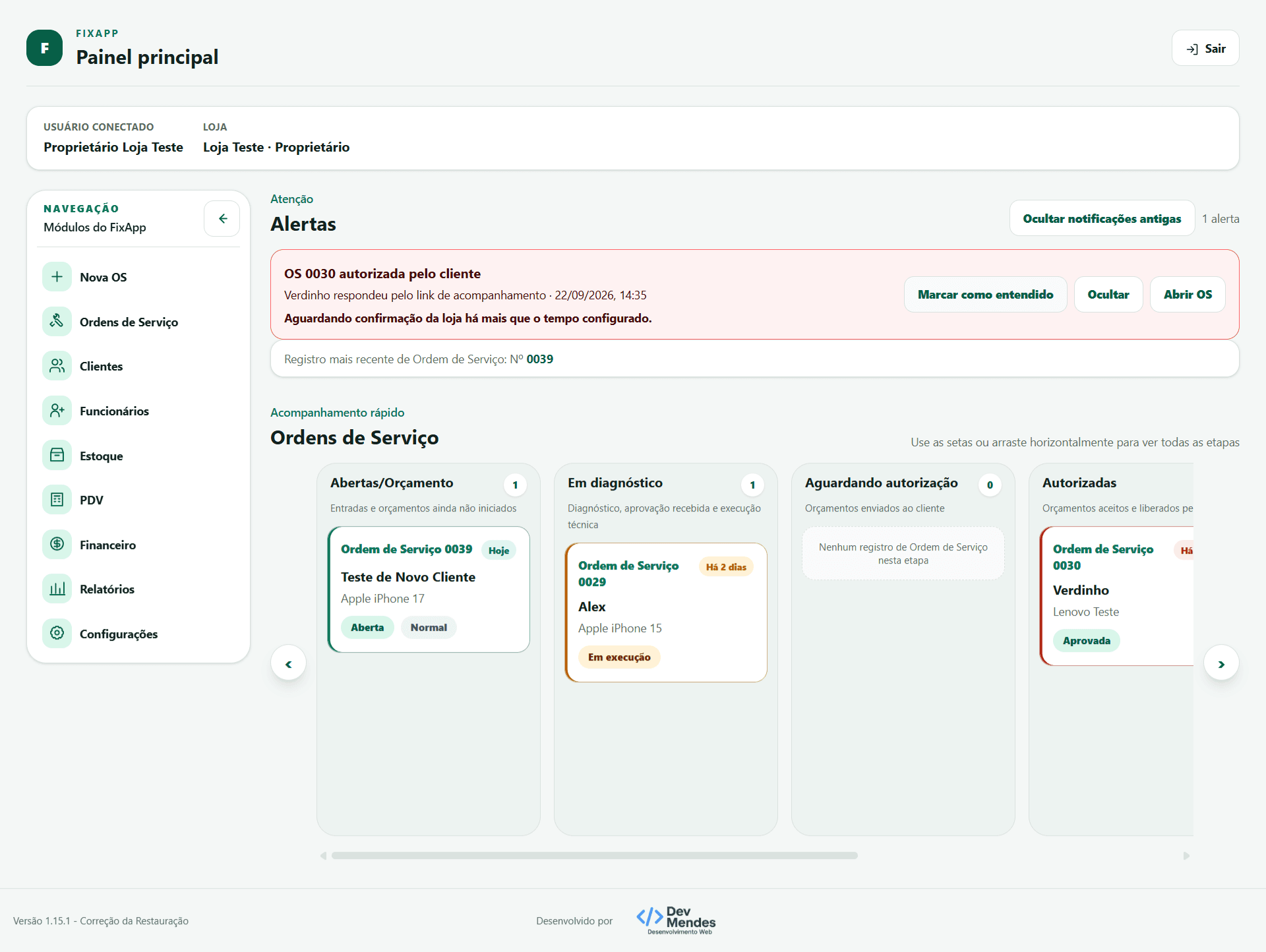
Task: Click the register icon beside PDV
Action: [57, 500]
